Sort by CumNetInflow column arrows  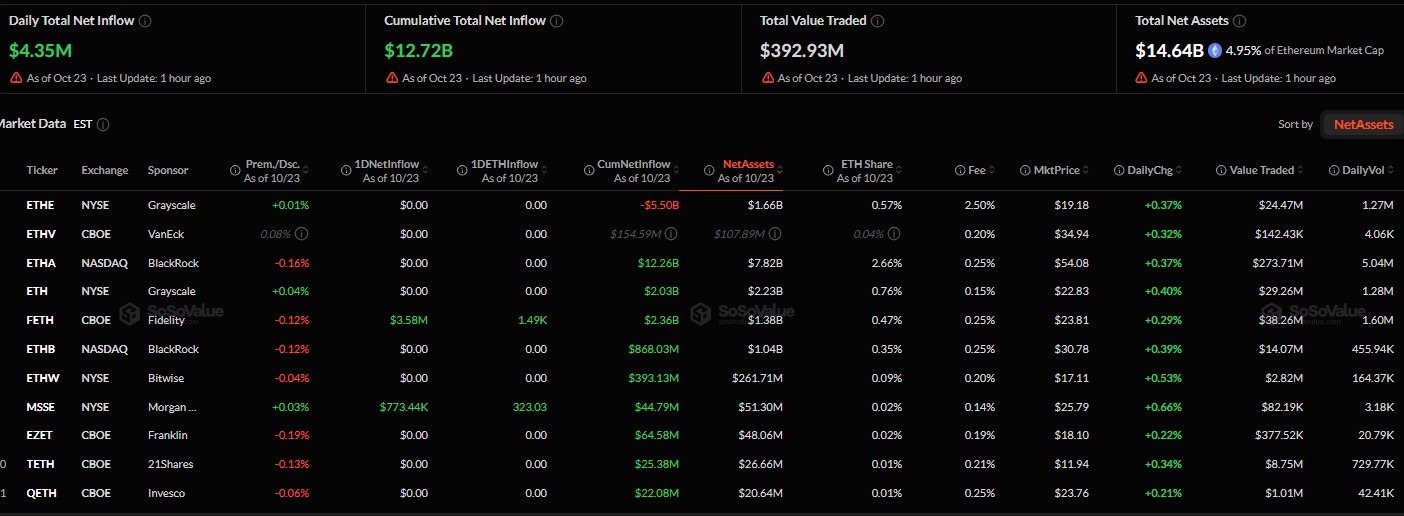(677, 171)
